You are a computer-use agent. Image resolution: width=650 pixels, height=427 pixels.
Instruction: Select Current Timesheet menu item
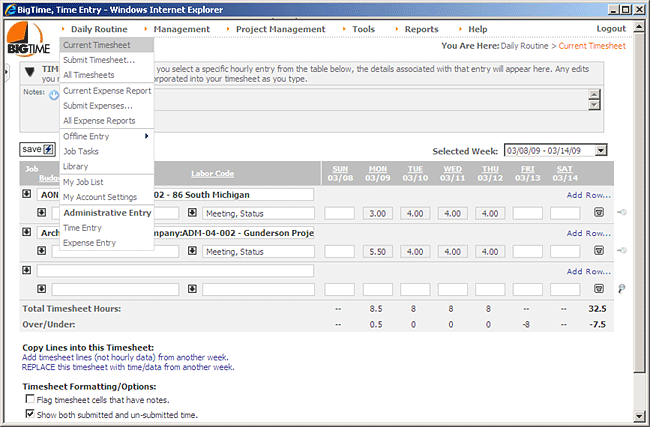coord(107,45)
